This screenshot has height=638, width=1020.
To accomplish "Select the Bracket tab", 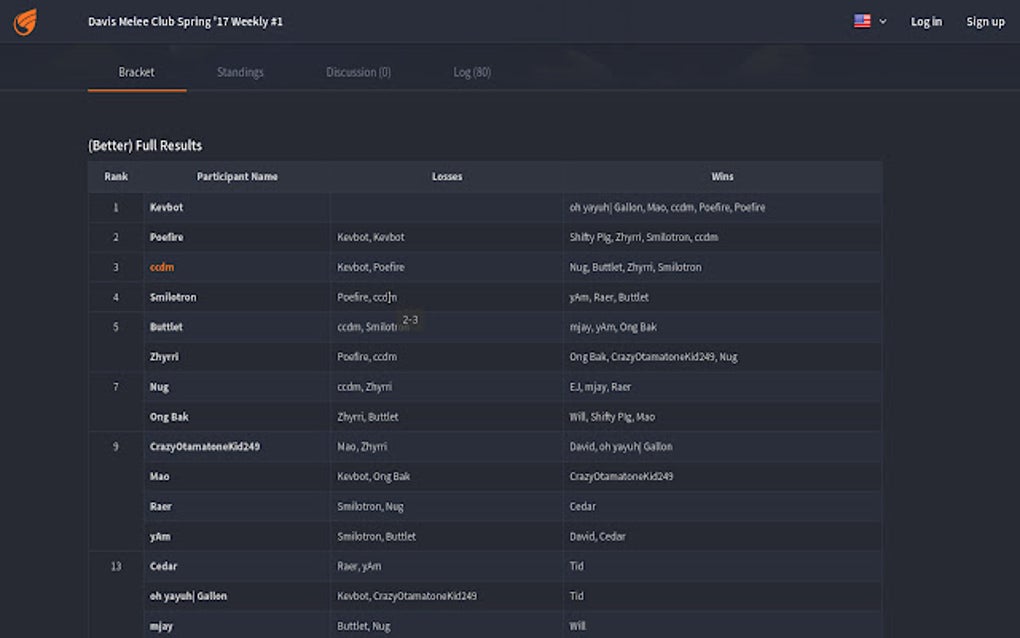I will click(136, 71).
